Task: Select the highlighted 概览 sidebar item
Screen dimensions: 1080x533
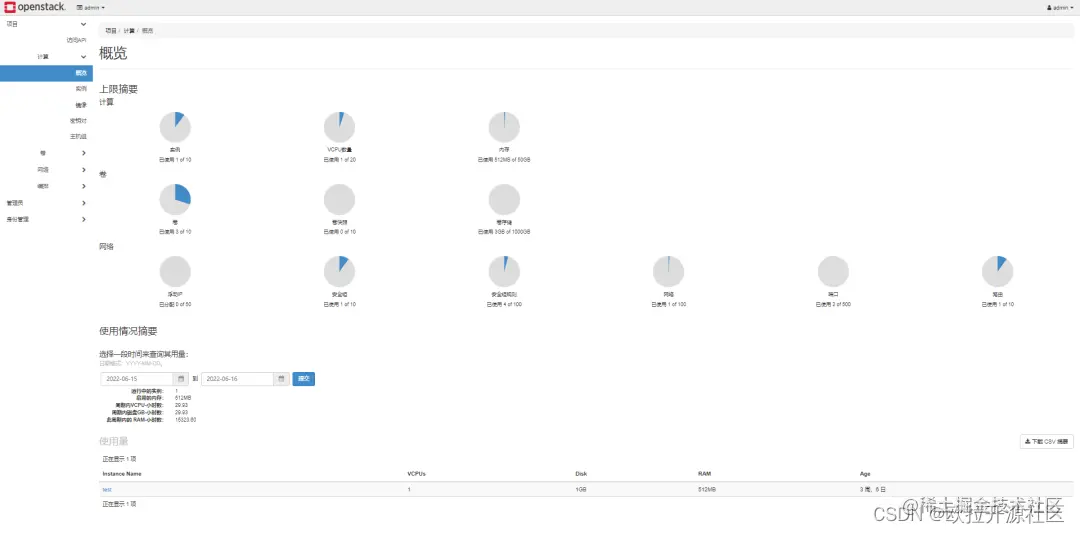Action: click(46, 73)
